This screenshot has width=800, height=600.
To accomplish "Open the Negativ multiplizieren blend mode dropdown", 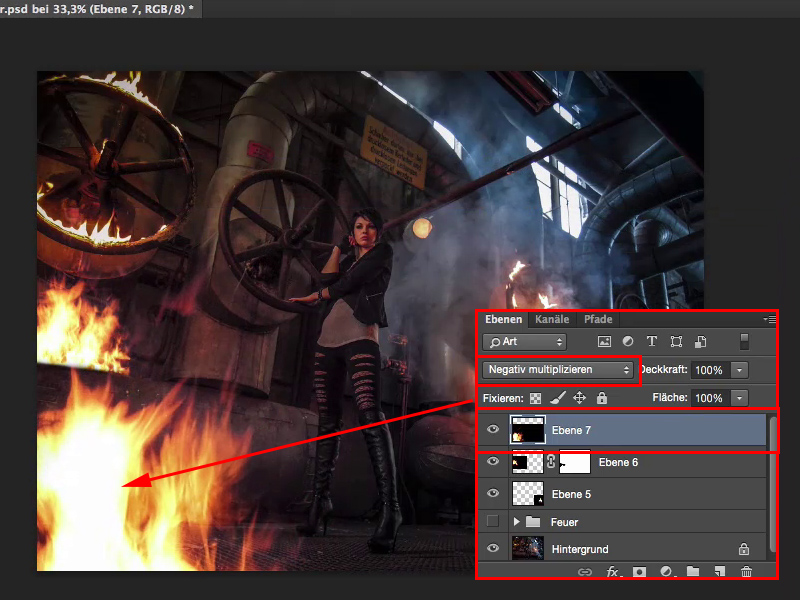I will 558,370.
